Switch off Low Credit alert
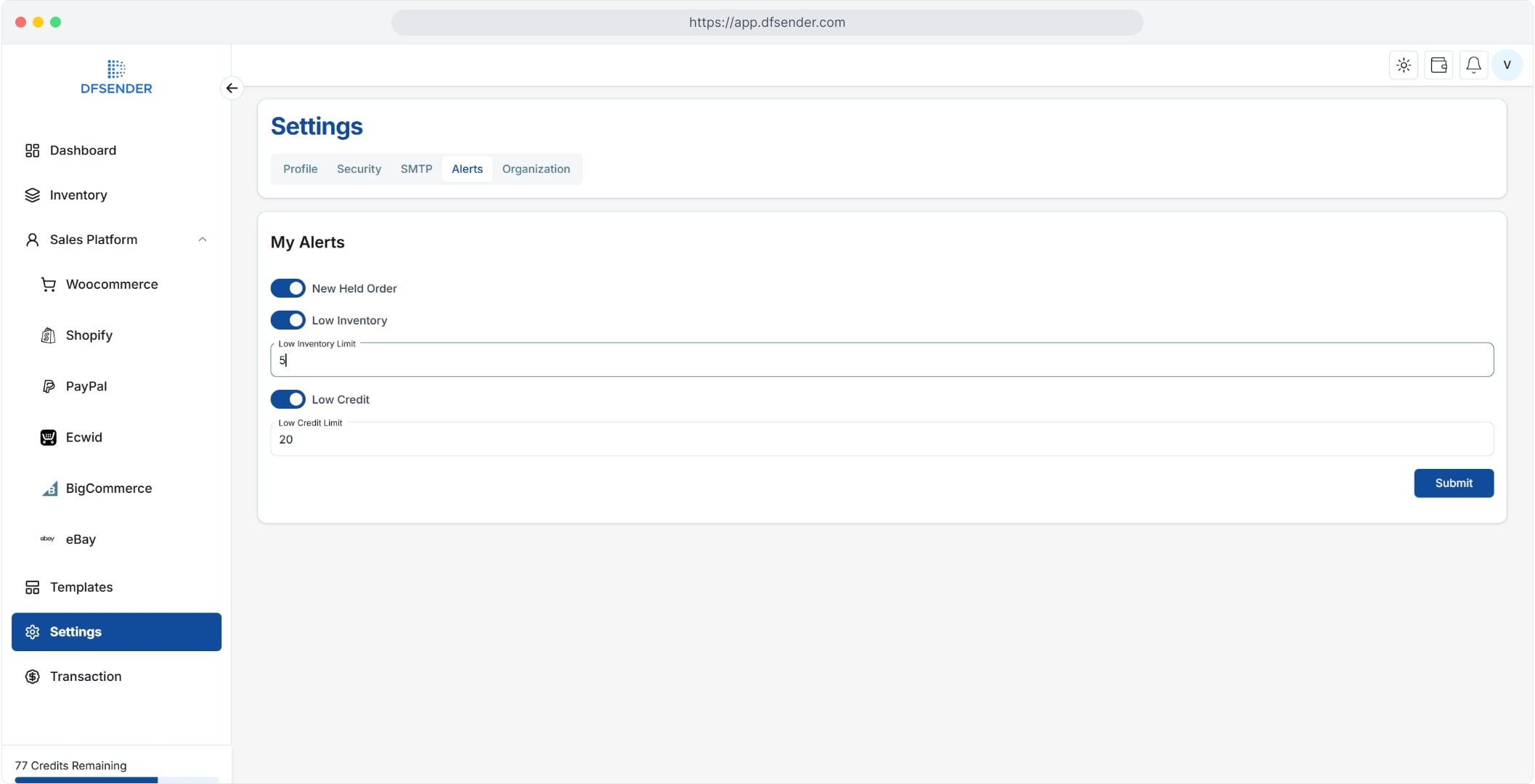 tap(288, 399)
